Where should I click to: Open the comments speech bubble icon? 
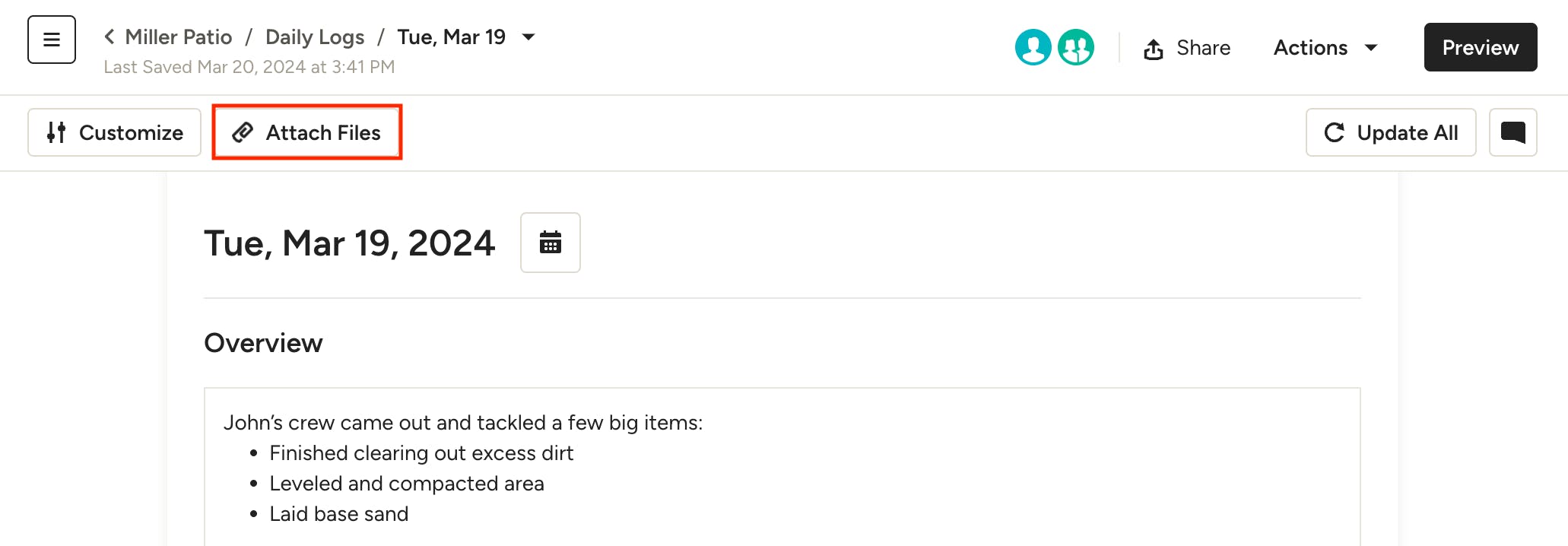point(1512,132)
